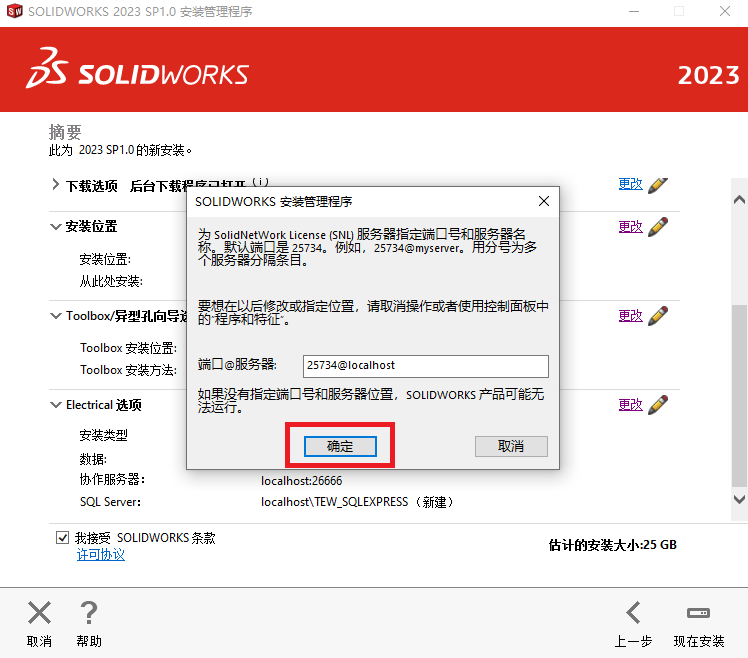Click the 确定 button in the dialog
Image resolution: width=748 pixels, height=658 pixels.
(340, 446)
